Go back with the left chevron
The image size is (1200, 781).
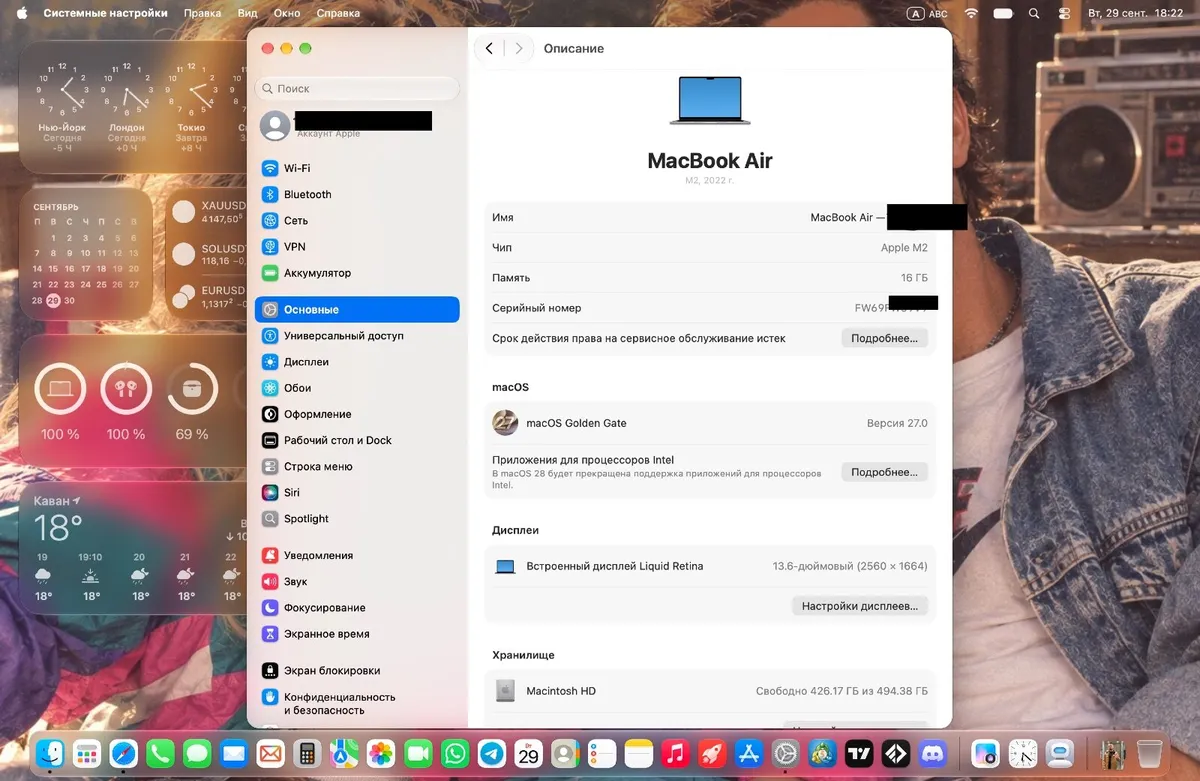[489, 48]
